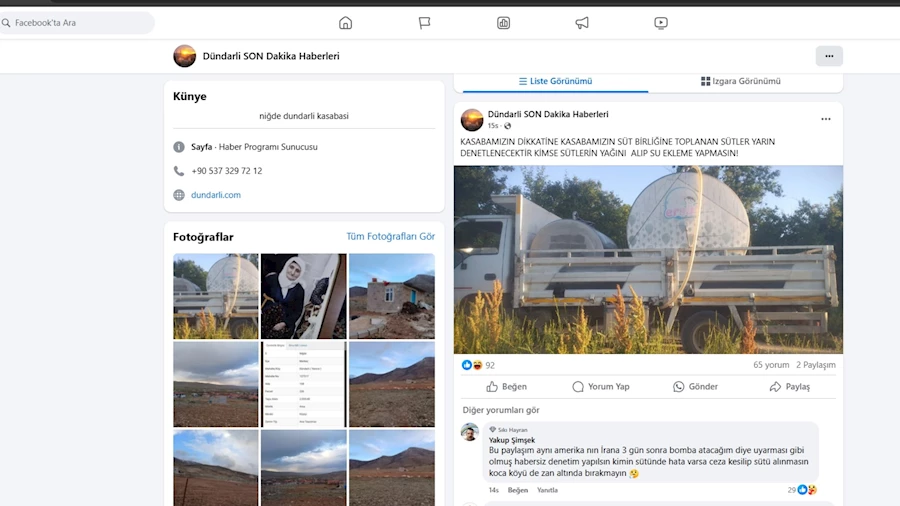
Task: Open the dundarli.com website link
Action: [216, 195]
